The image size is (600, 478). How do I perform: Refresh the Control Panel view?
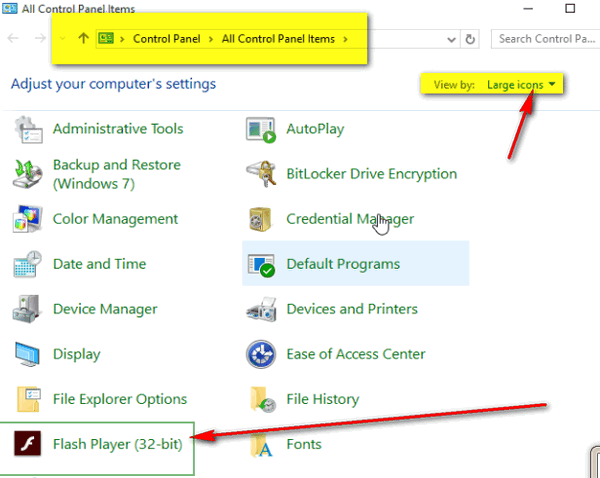(470, 39)
